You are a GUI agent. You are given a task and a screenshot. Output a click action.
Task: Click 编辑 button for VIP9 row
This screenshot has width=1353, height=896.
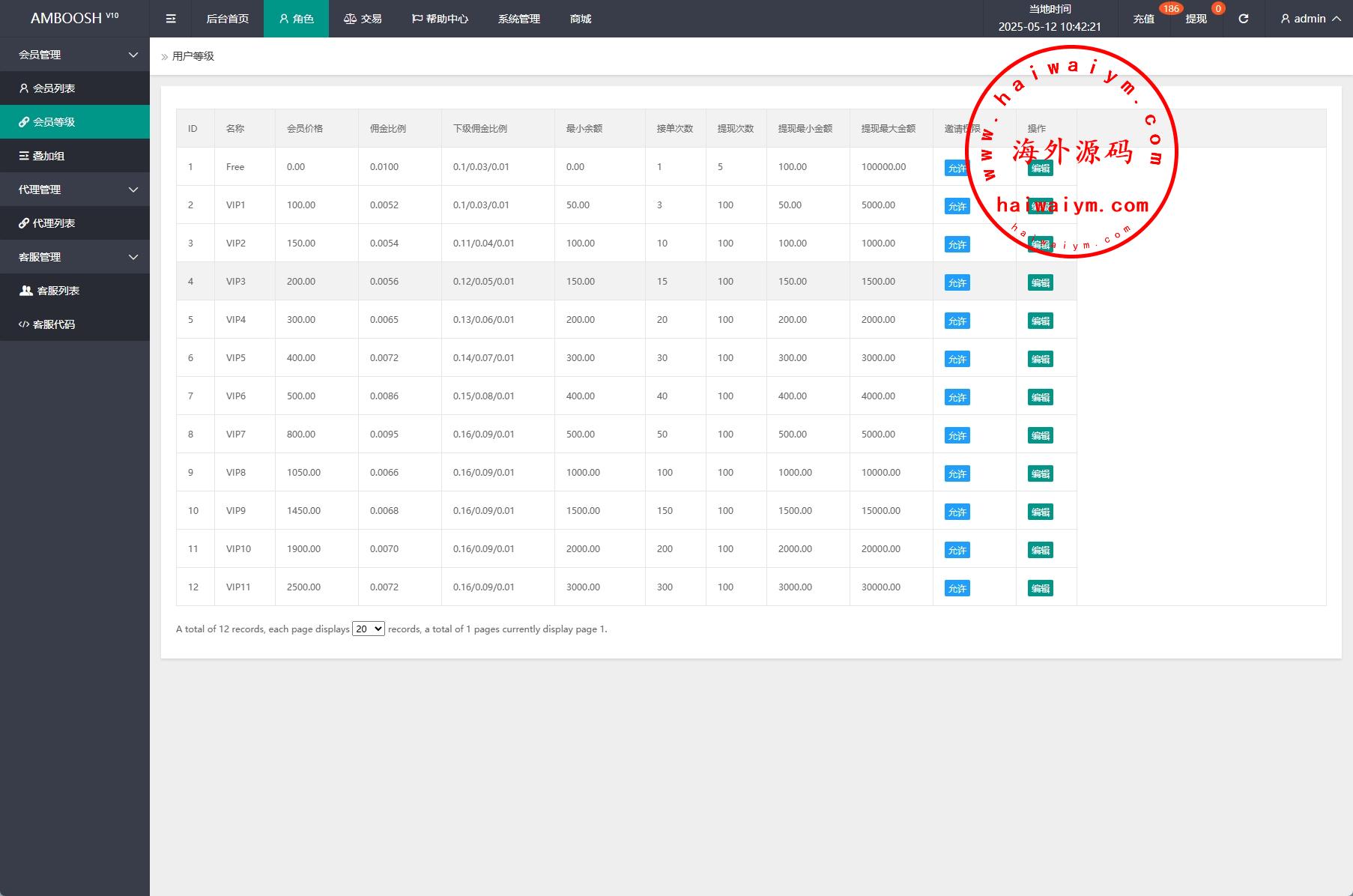click(x=1040, y=512)
